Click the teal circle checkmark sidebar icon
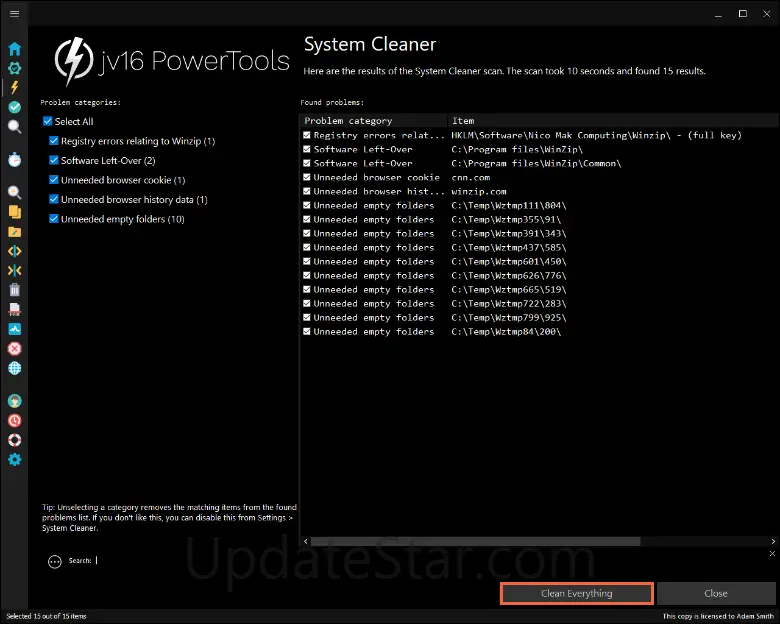This screenshot has height=624, width=780. tap(14, 107)
